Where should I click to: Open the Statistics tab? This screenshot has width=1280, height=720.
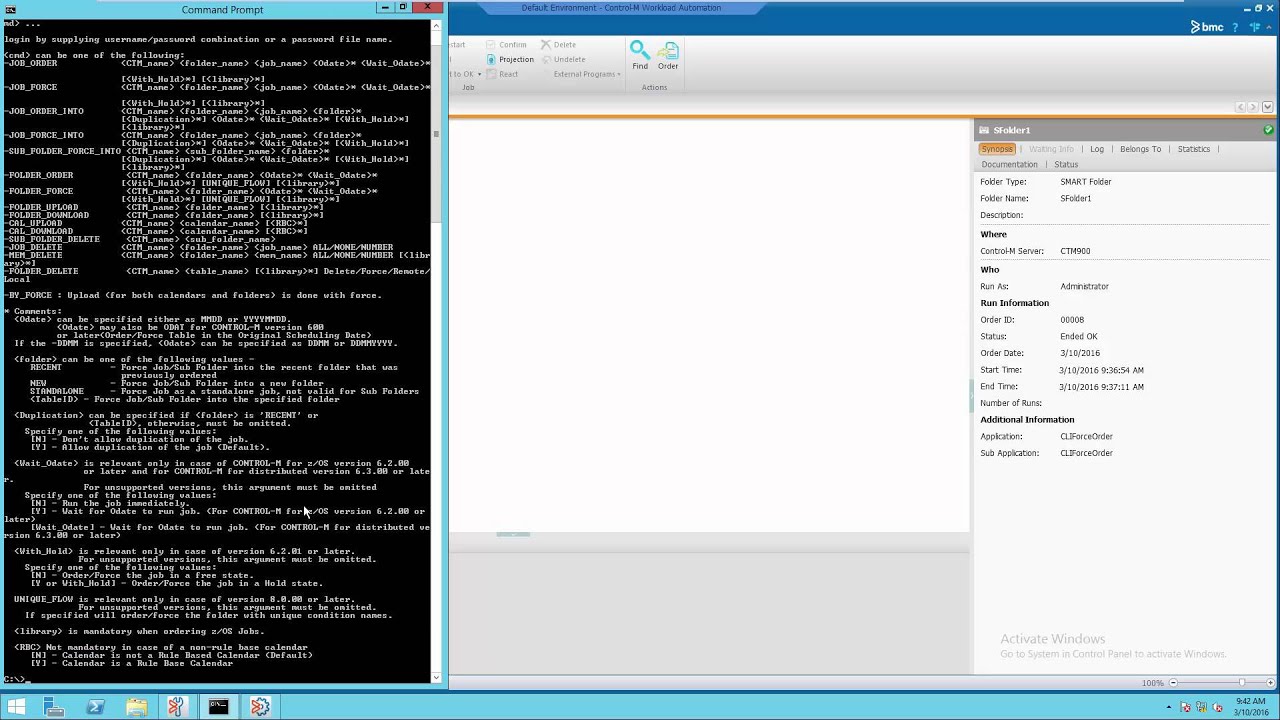(1194, 149)
